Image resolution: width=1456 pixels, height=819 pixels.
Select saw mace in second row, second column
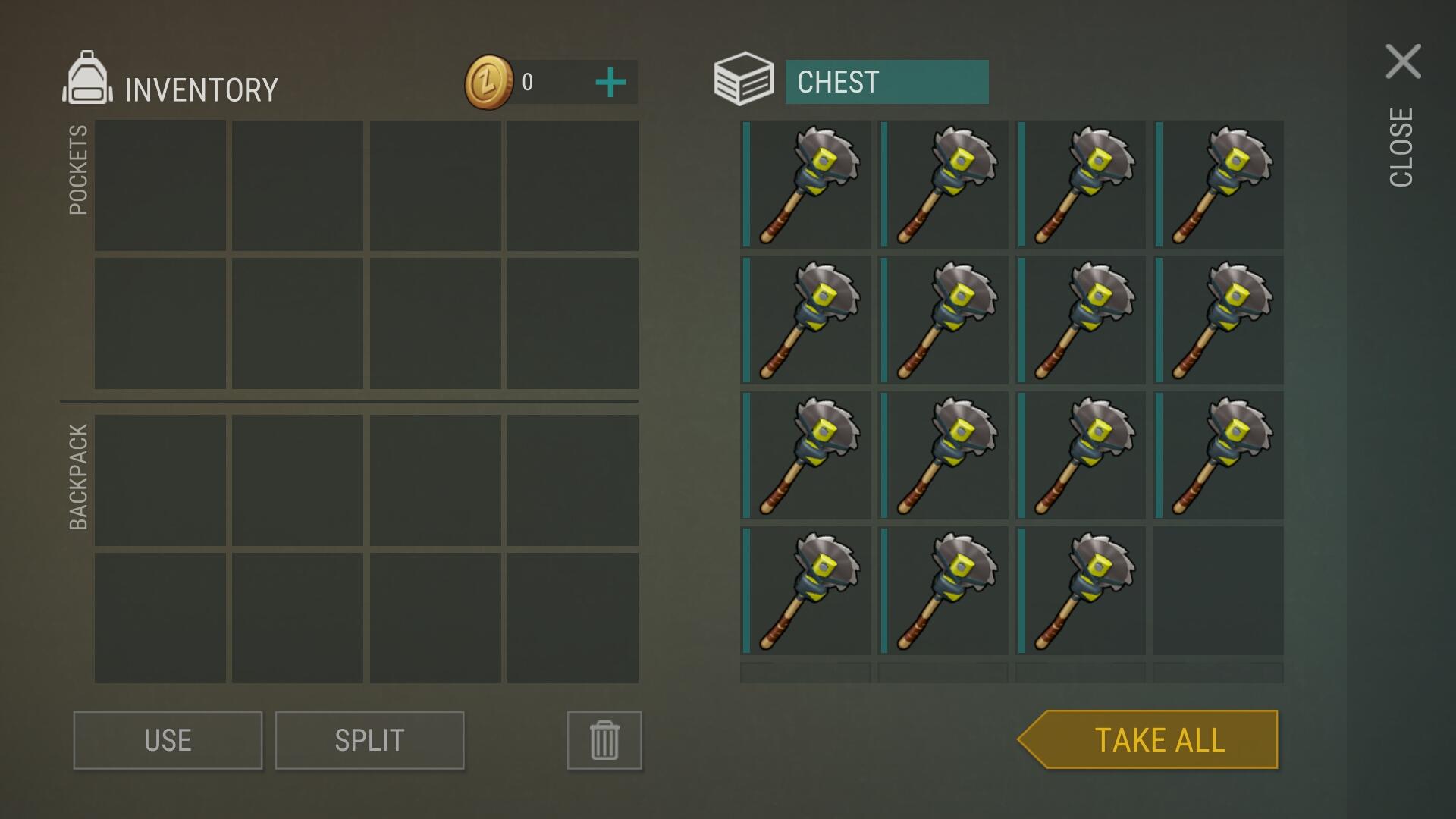coord(943,320)
